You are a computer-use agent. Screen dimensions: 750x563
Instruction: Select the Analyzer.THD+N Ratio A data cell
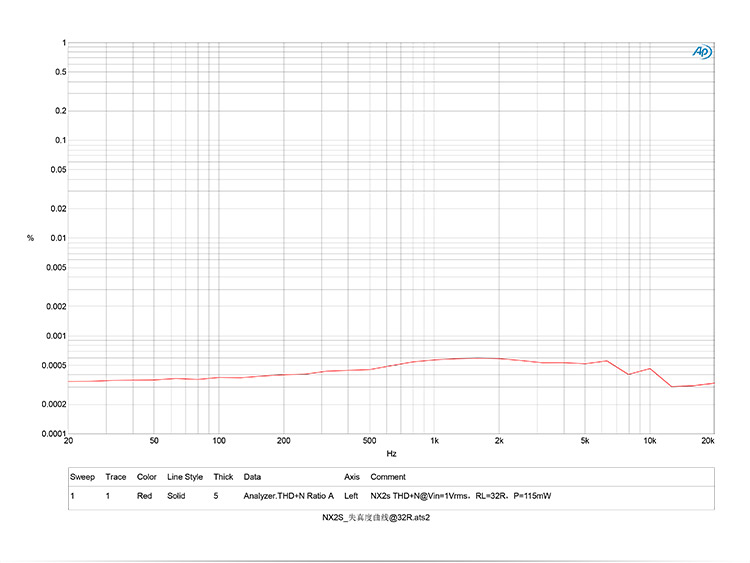tap(288, 496)
